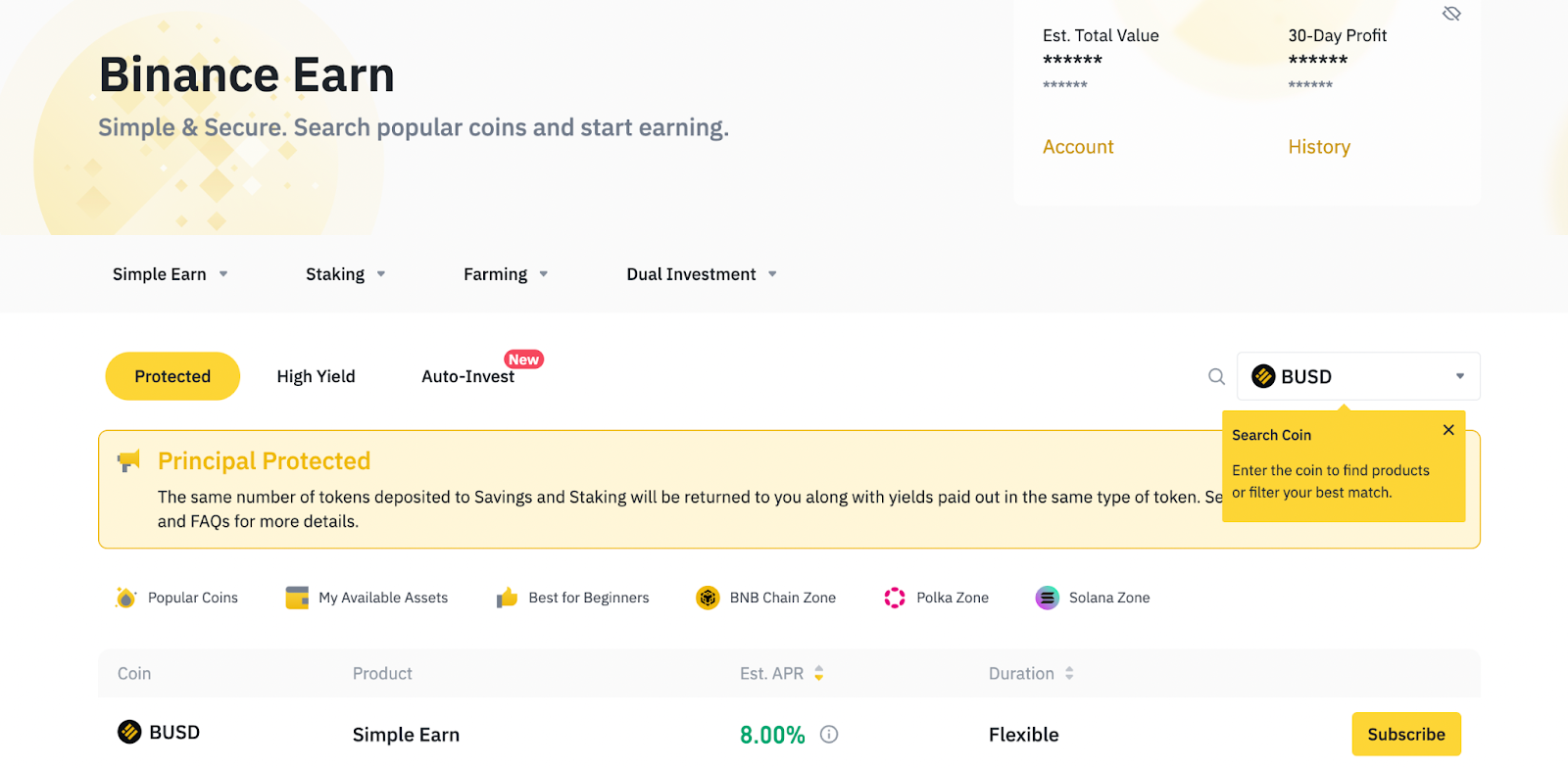Click the Popular Coins filter icon
The image size is (1568, 768).
coord(125,598)
